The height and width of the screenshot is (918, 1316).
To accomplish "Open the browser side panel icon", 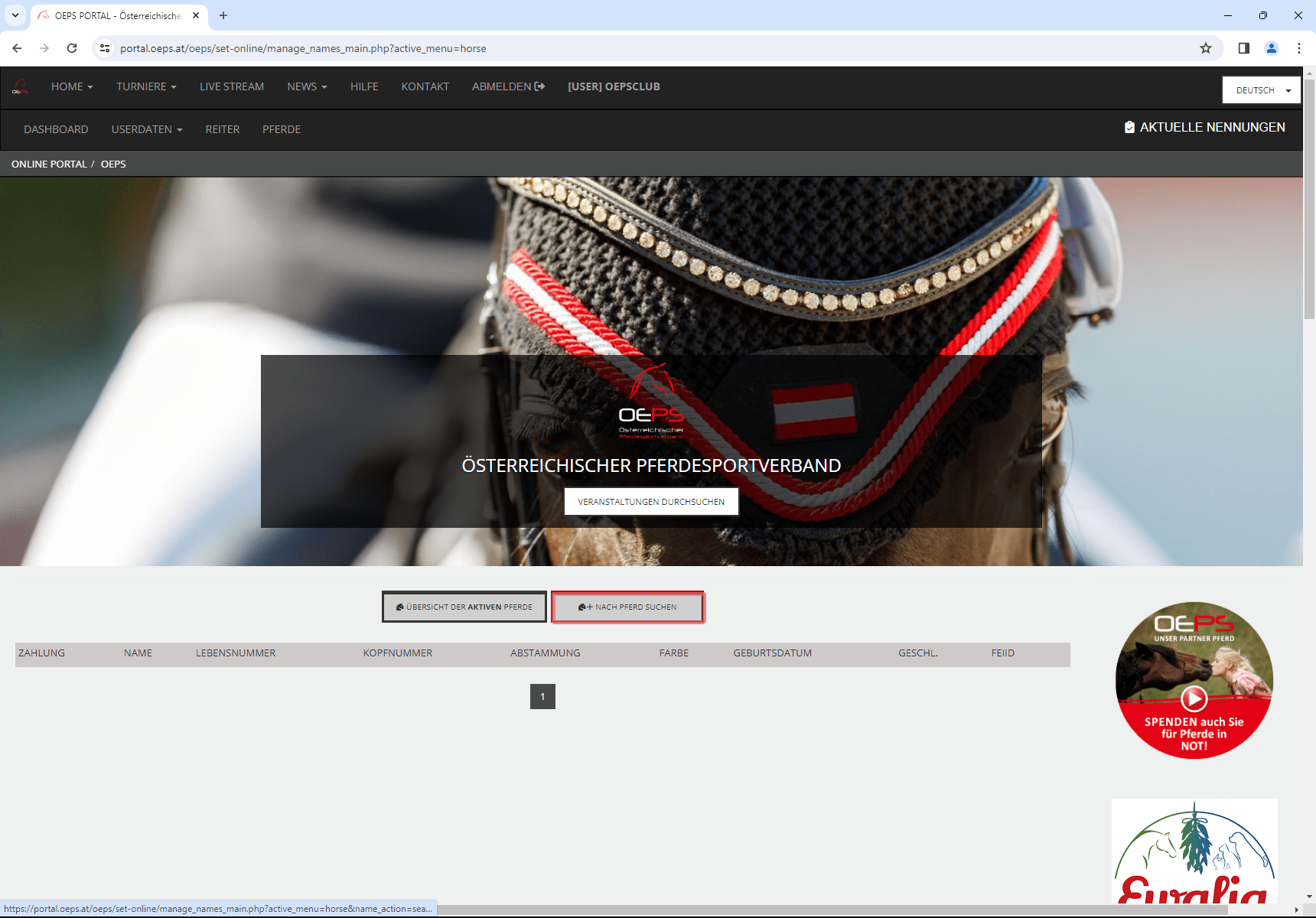I will (x=1244, y=48).
